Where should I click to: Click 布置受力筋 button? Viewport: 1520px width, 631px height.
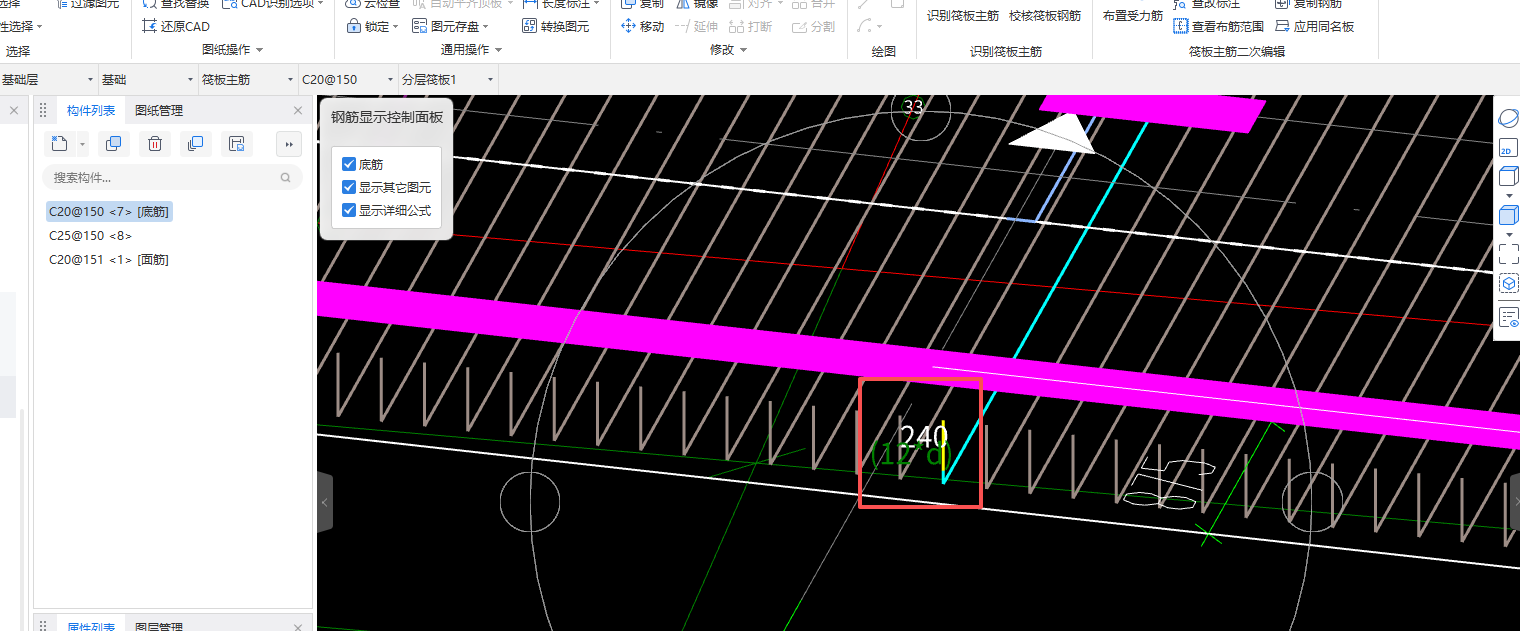point(1132,16)
